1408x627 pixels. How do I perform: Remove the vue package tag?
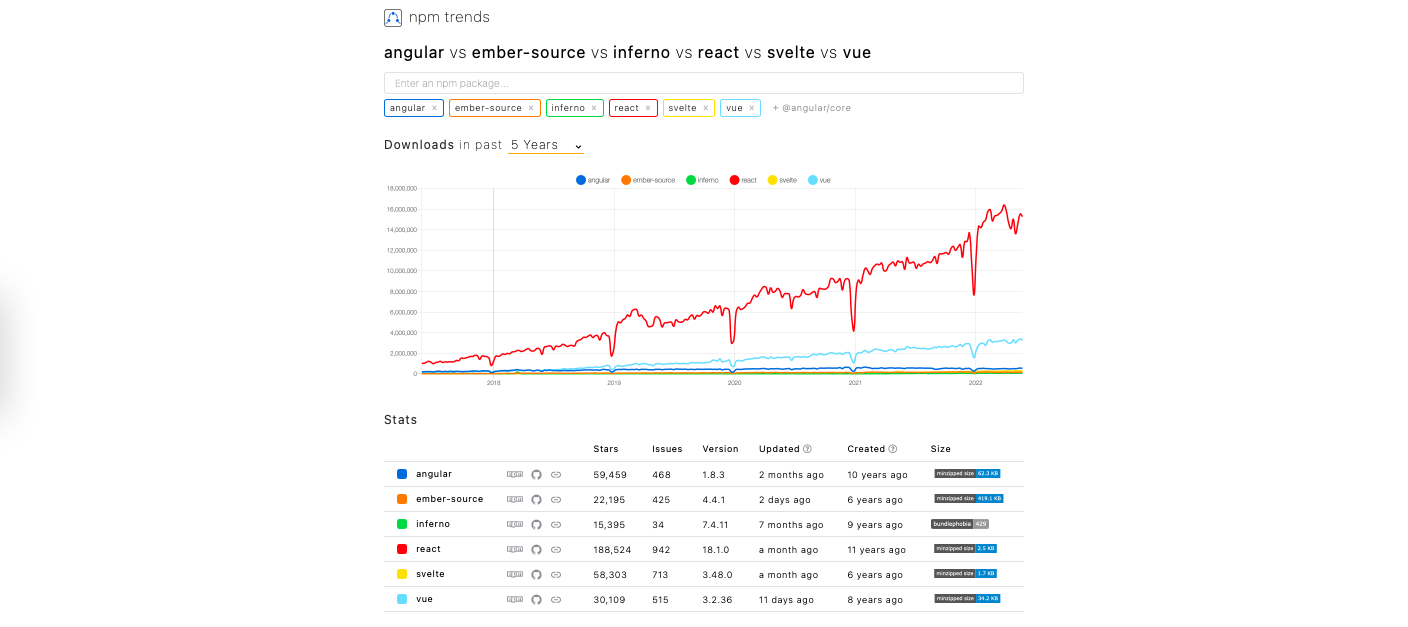point(750,108)
